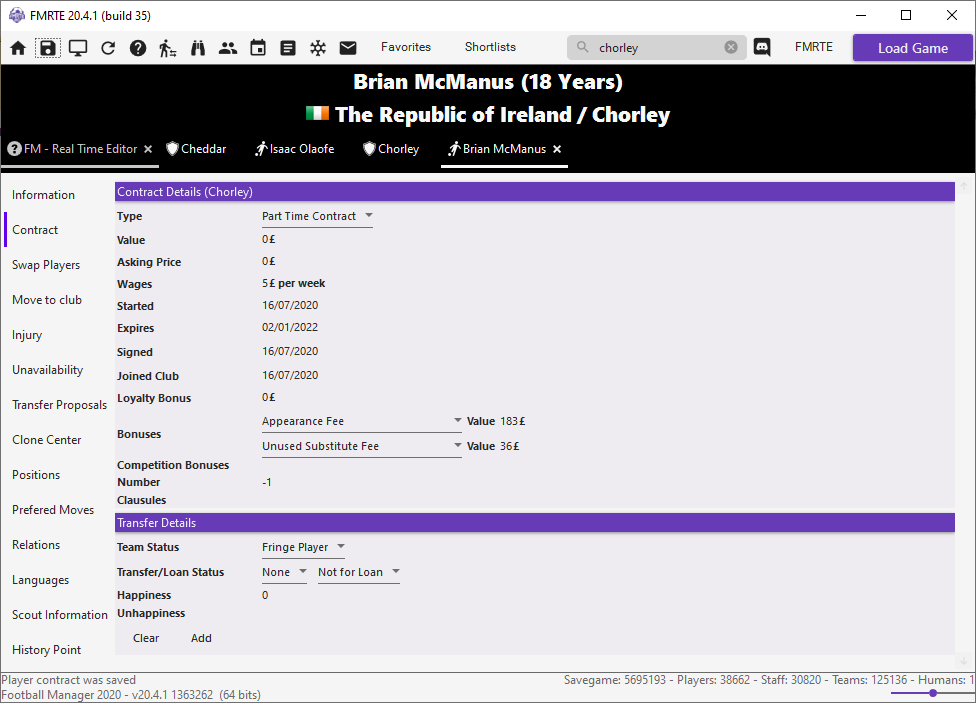Go to the Languages section

click(40, 580)
